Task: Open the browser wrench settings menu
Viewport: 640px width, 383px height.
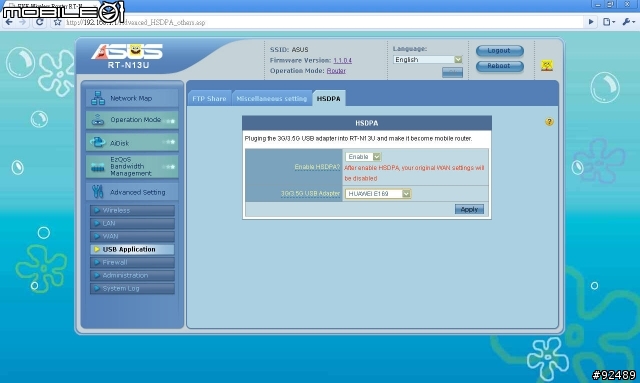Action: 628,22
